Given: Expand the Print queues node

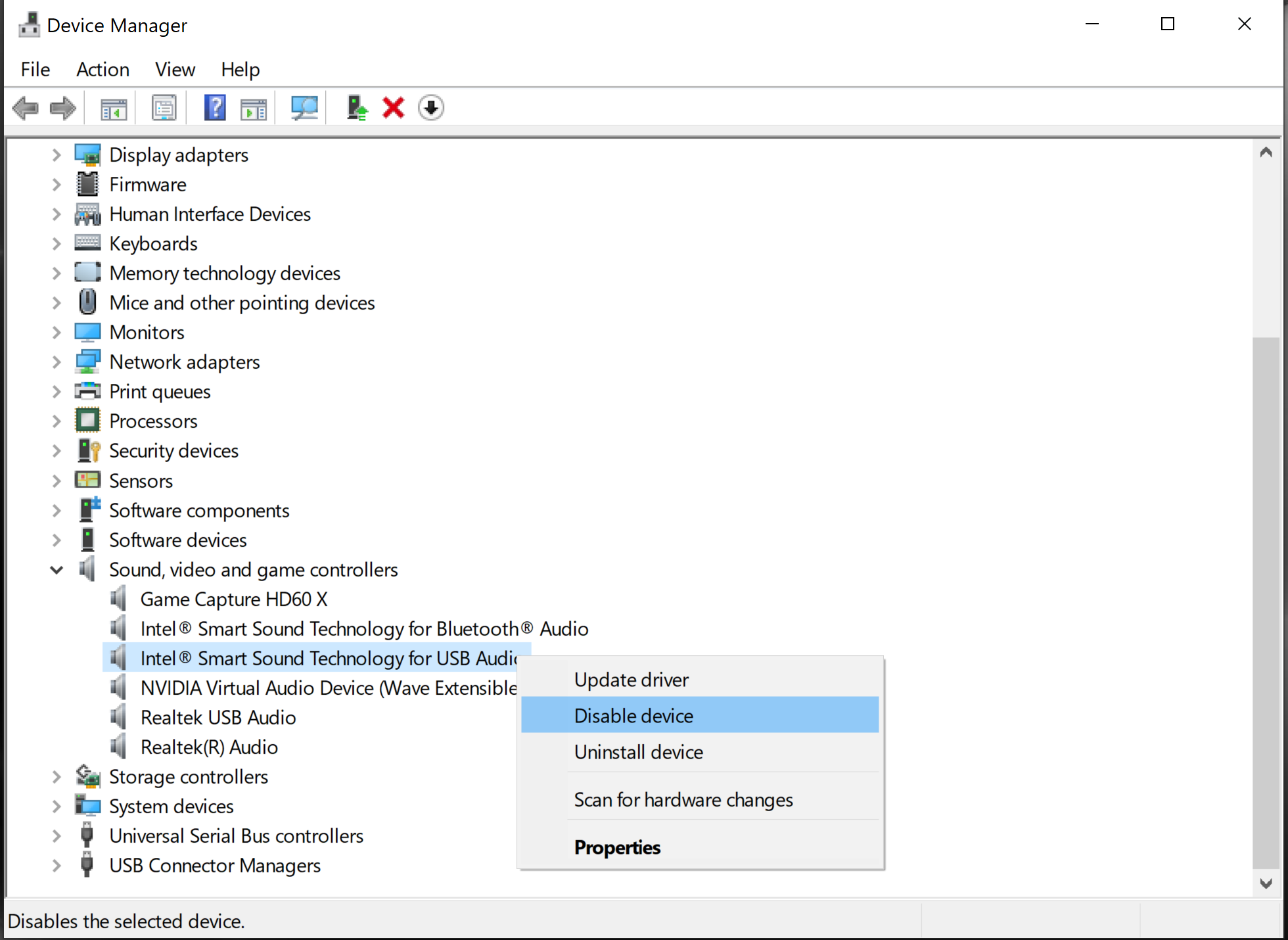Looking at the screenshot, I should tap(57, 392).
